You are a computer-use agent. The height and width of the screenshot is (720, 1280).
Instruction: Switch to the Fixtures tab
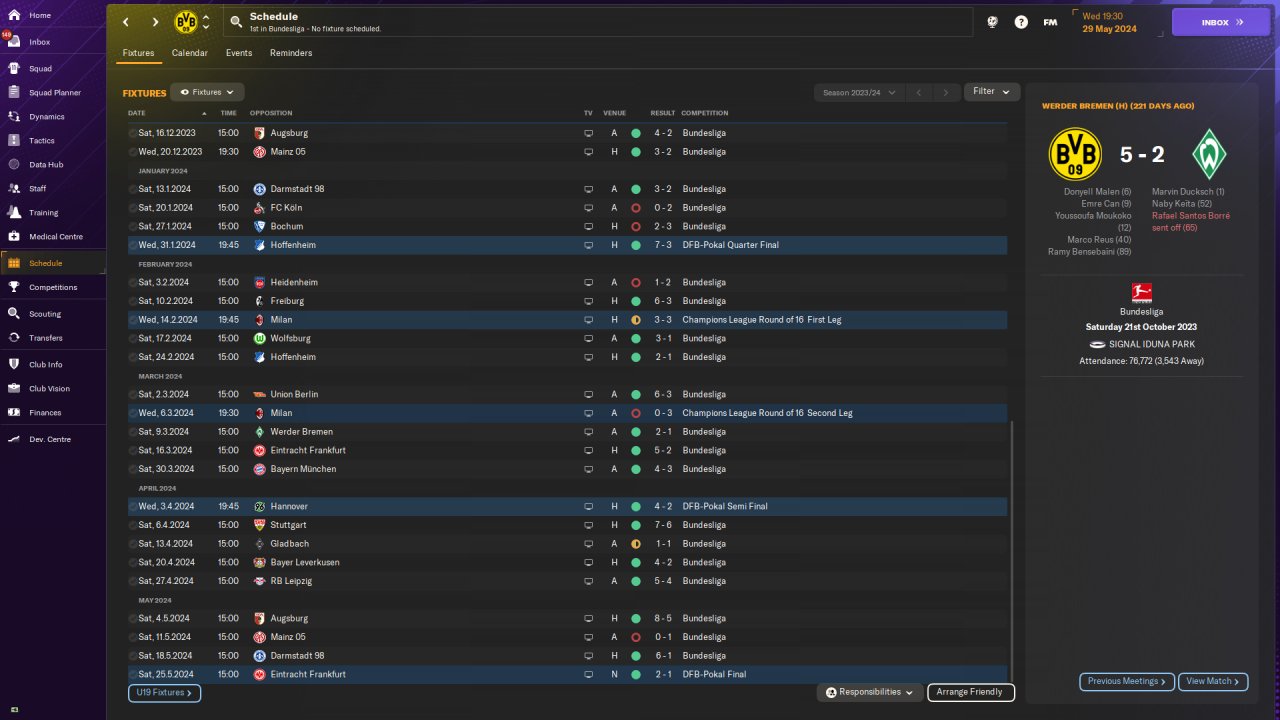pyautogui.click(x=138, y=53)
